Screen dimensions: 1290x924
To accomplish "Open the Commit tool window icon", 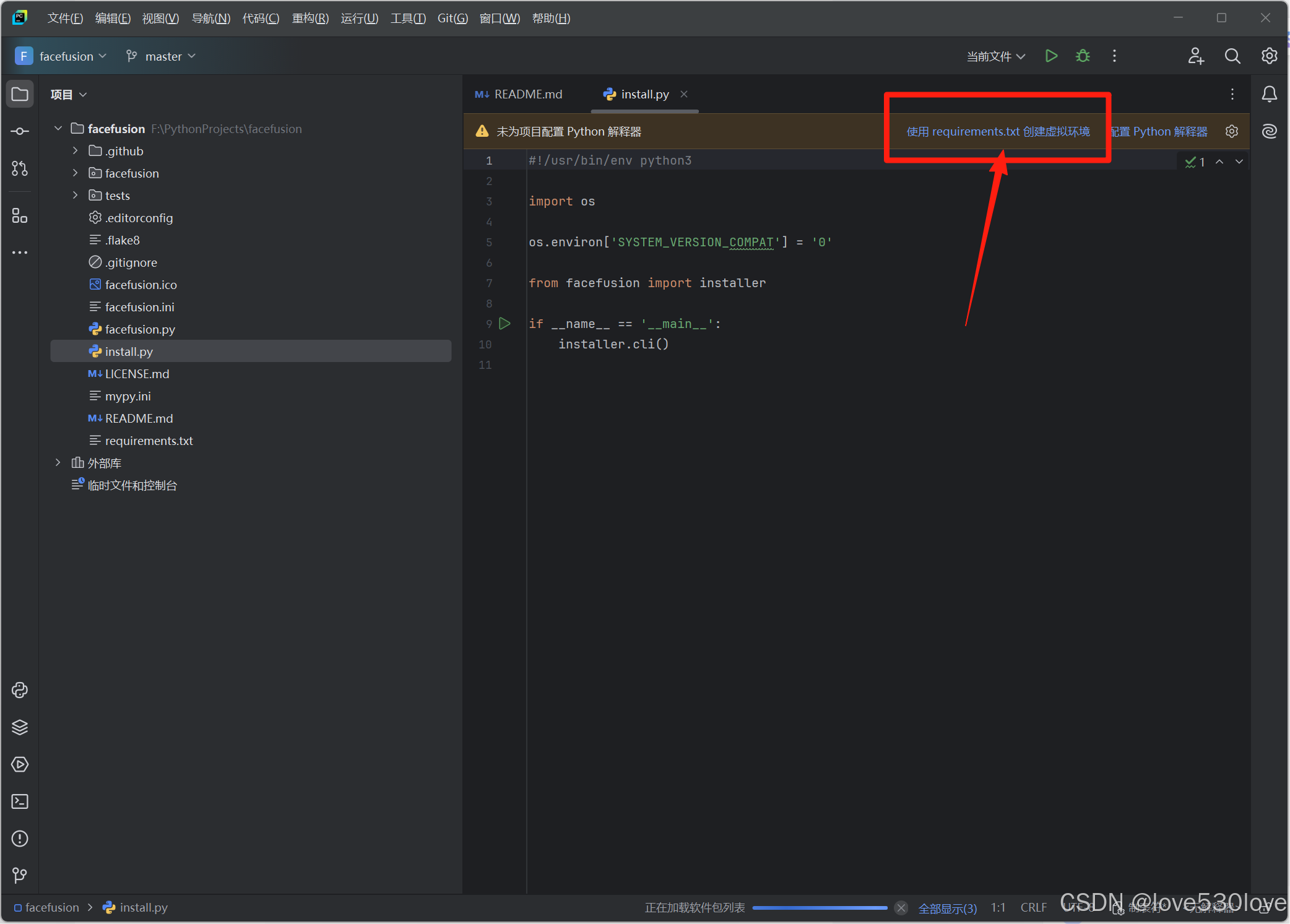I will click(x=20, y=131).
